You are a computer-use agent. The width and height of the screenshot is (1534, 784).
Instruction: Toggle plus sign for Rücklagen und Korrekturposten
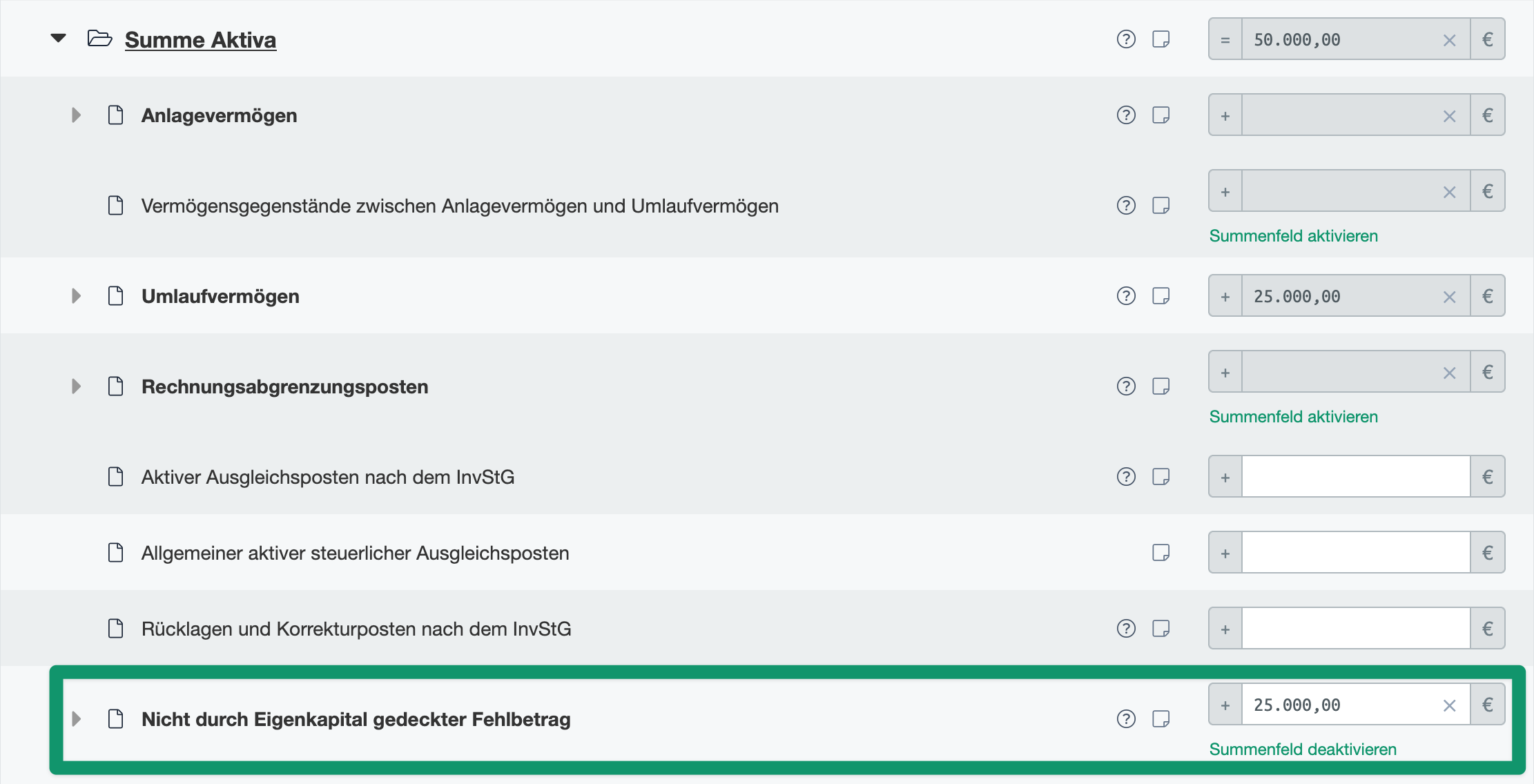tap(1225, 629)
